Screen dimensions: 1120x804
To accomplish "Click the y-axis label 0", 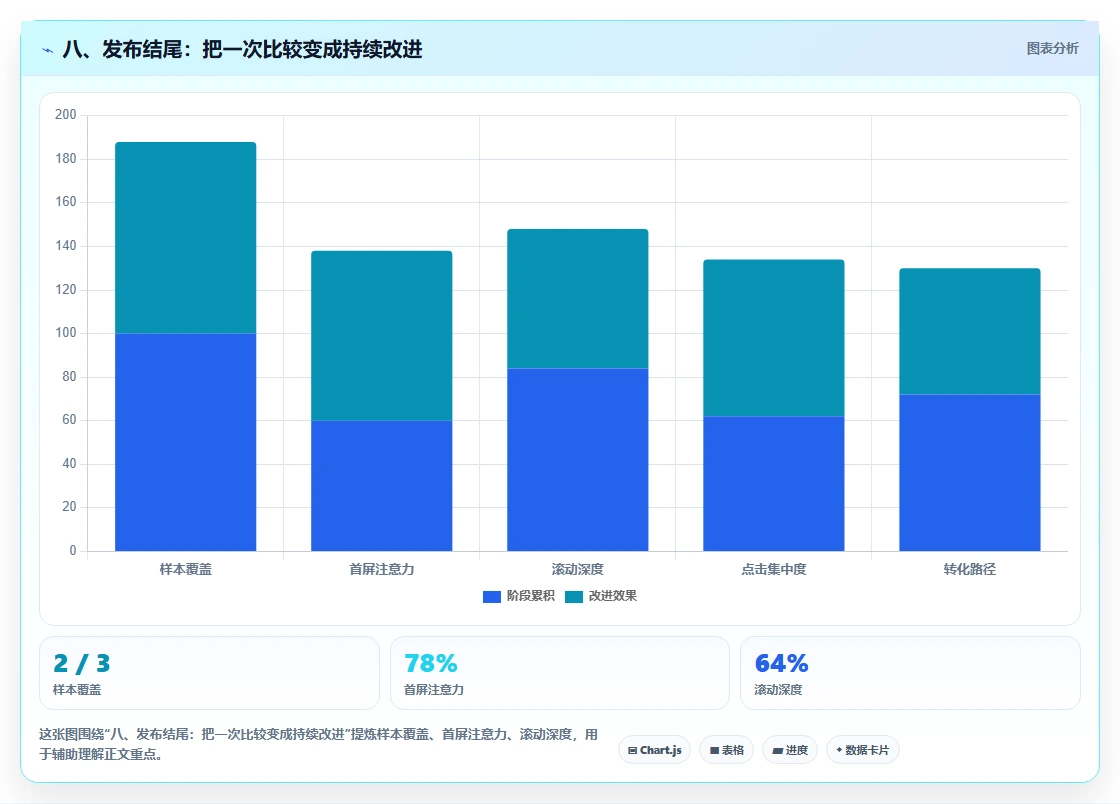I will [73, 551].
